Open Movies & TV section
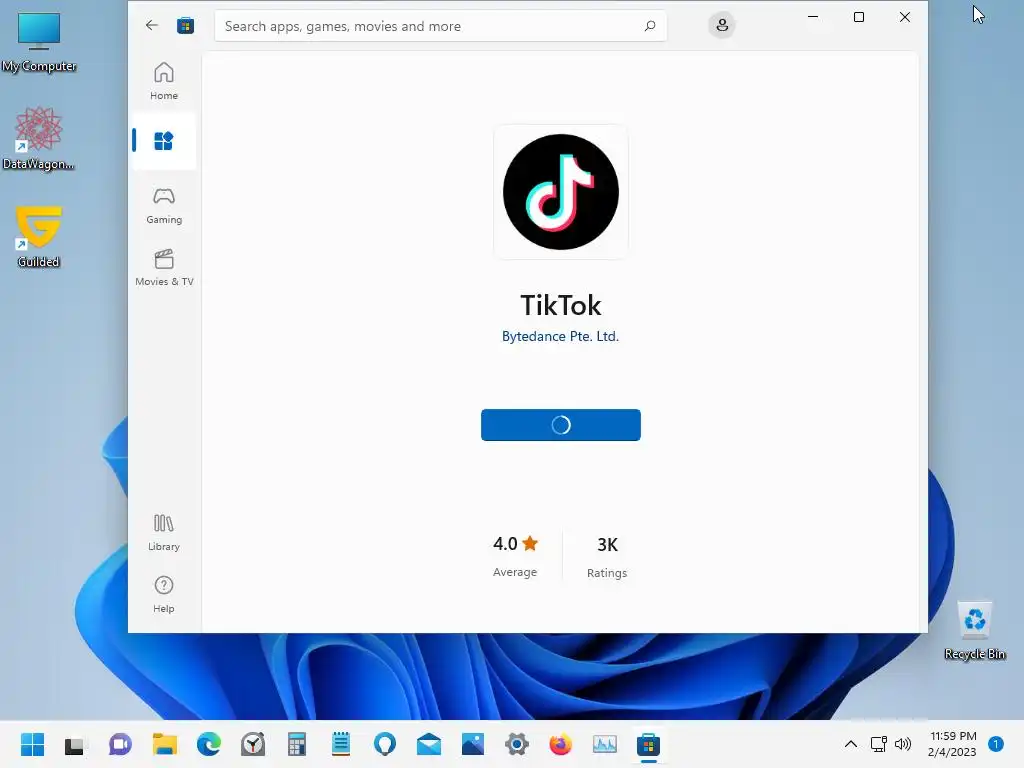The image size is (1024, 768). pyautogui.click(x=164, y=268)
